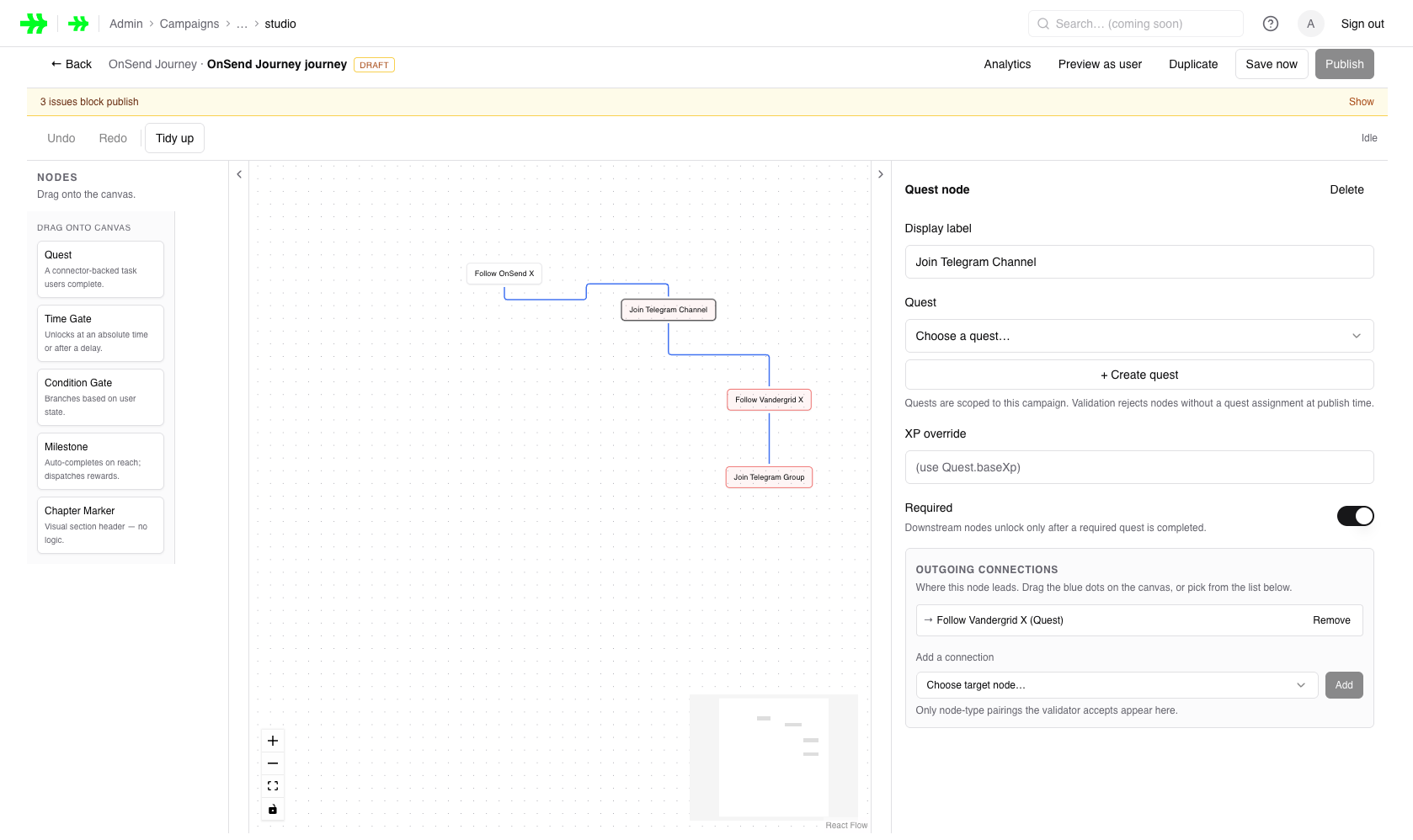Collapse the left nodes panel chevron
Screen dimensions: 1413x840
pyautogui.click(x=239, y=174)
